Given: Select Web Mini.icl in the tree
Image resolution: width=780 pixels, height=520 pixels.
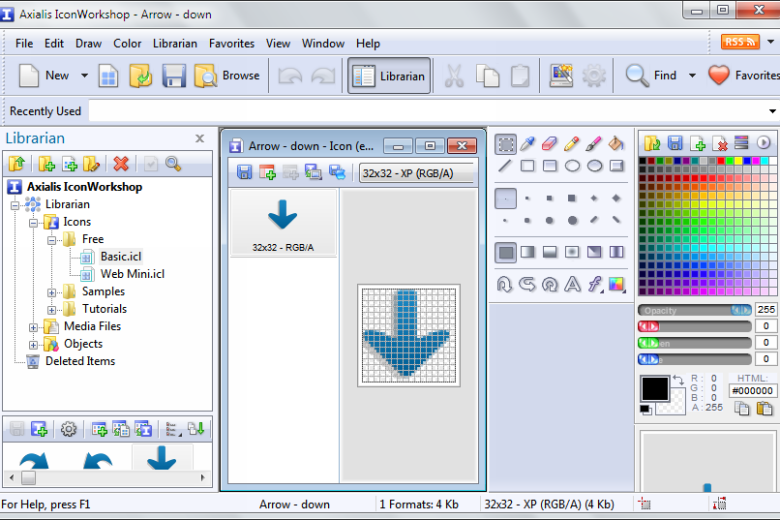Looking at the screenshot, I should coord(132,274).
